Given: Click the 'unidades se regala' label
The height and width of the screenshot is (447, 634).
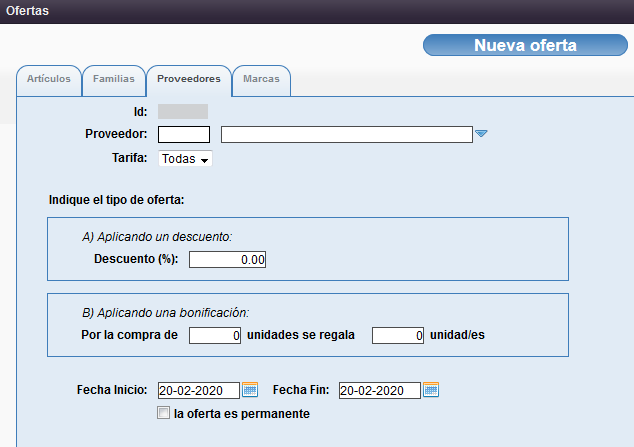Looking at the screenshot, I should [x=301, y=335].
